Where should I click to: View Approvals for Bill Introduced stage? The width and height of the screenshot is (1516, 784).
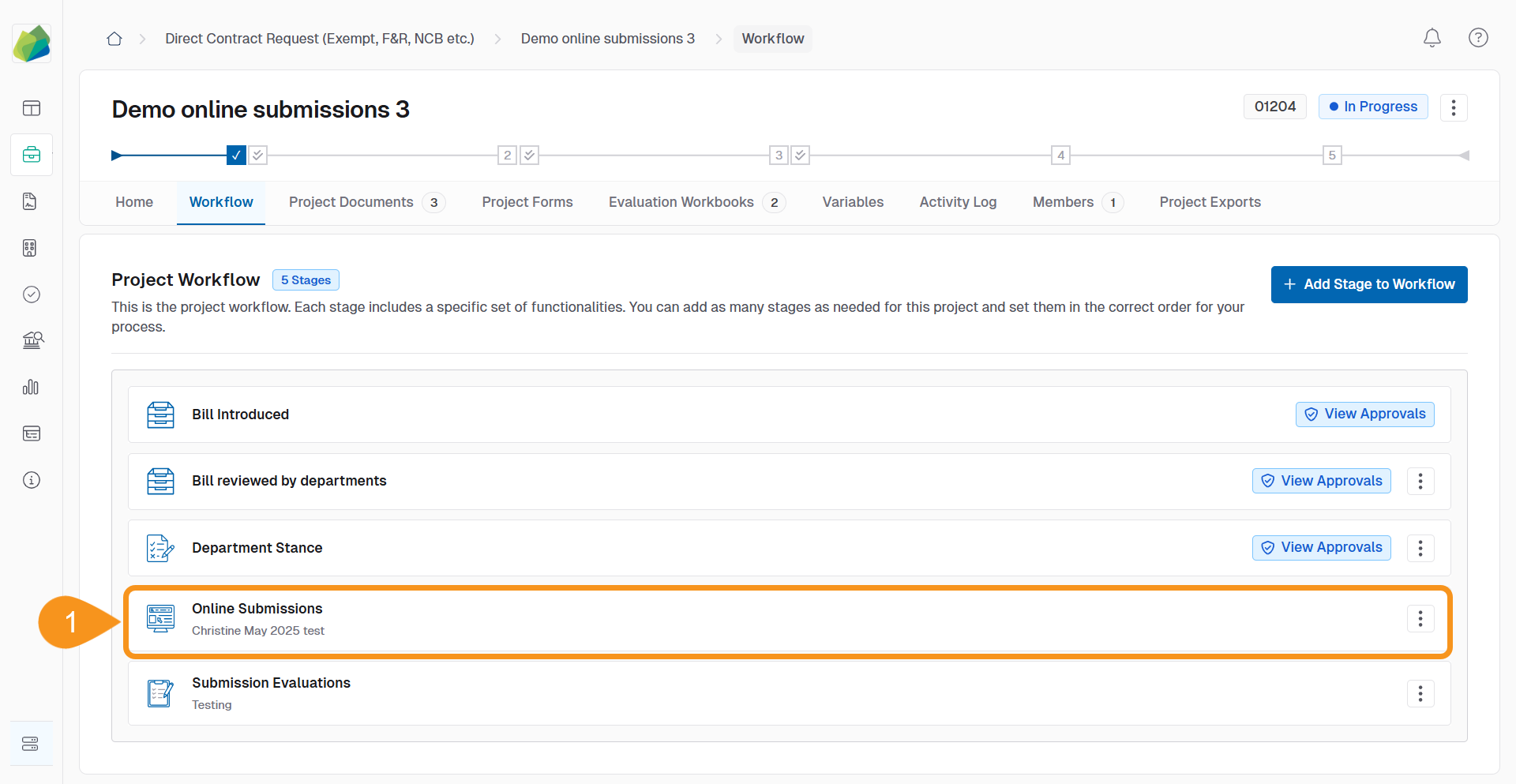click(1364, 415)
